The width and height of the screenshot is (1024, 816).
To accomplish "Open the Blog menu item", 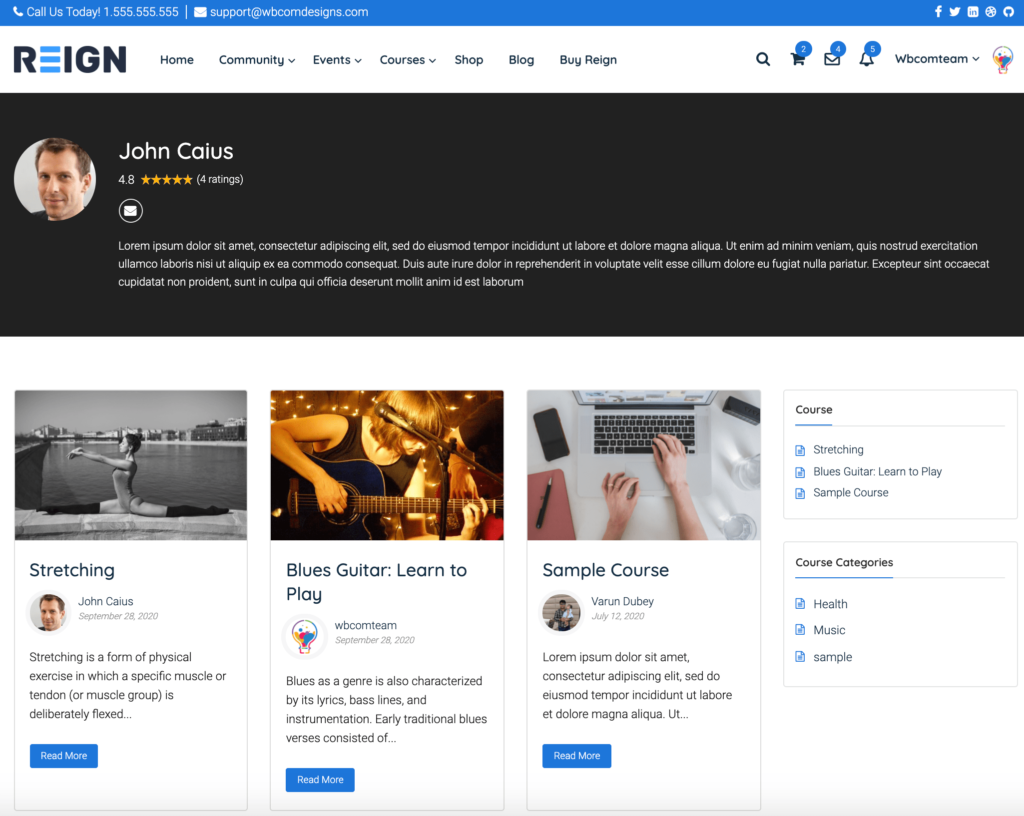I will 521,60.
